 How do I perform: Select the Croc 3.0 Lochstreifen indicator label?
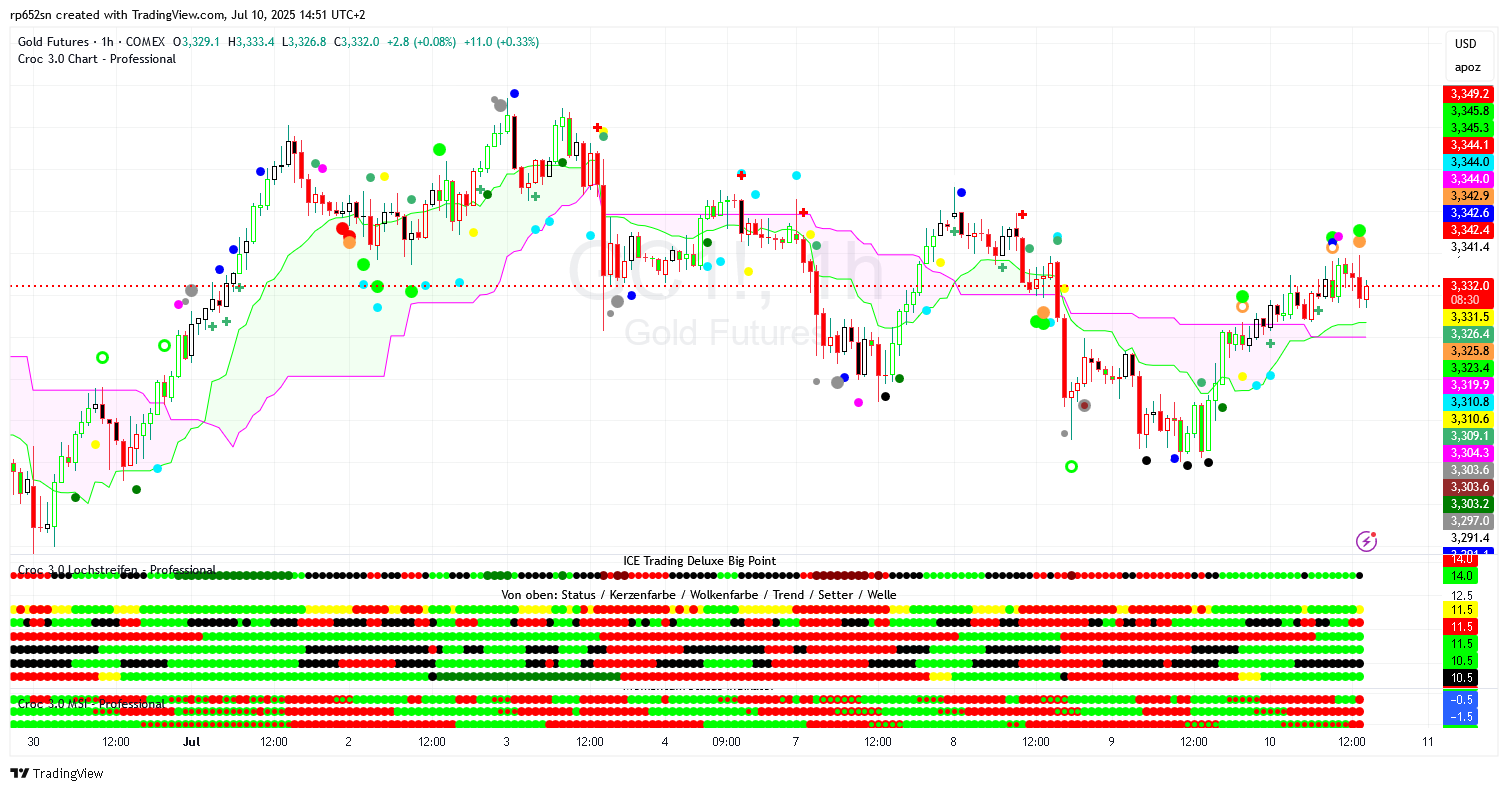tap(116, 570)
